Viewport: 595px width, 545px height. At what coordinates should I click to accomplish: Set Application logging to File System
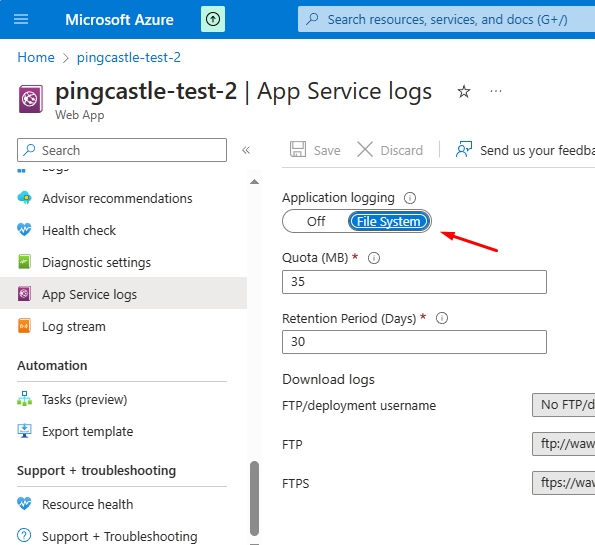[389, 221]
